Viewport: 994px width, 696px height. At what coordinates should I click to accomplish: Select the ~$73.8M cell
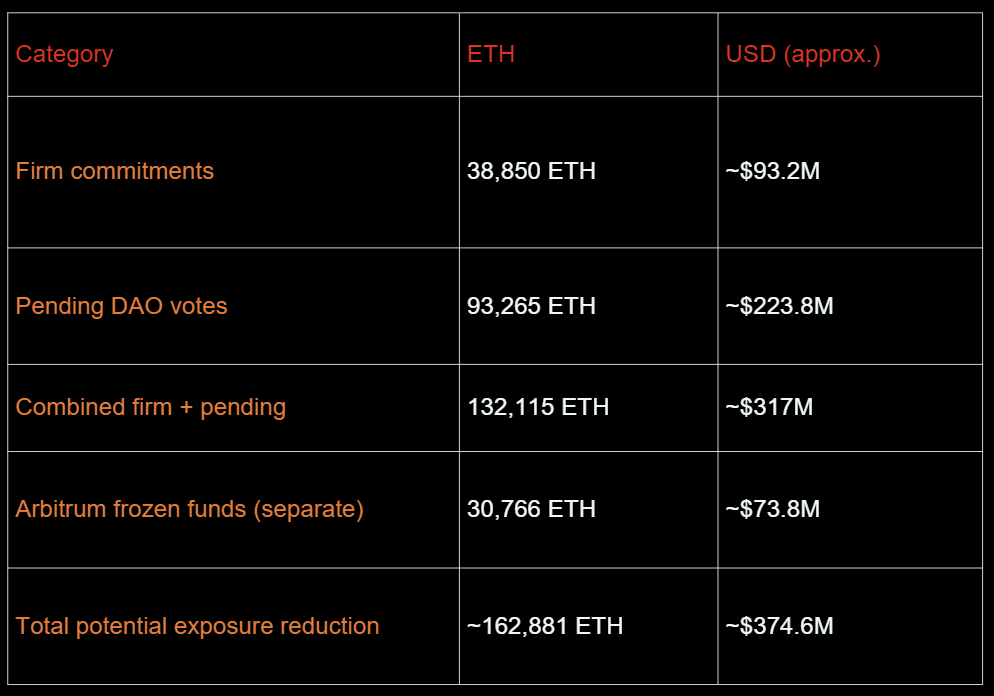pos(773,509)
